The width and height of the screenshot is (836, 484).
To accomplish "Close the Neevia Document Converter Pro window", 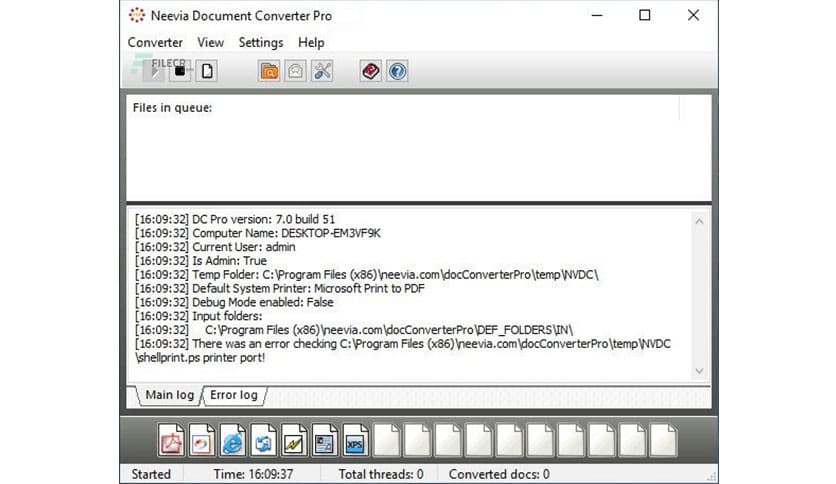I will [x=693, y=15].
